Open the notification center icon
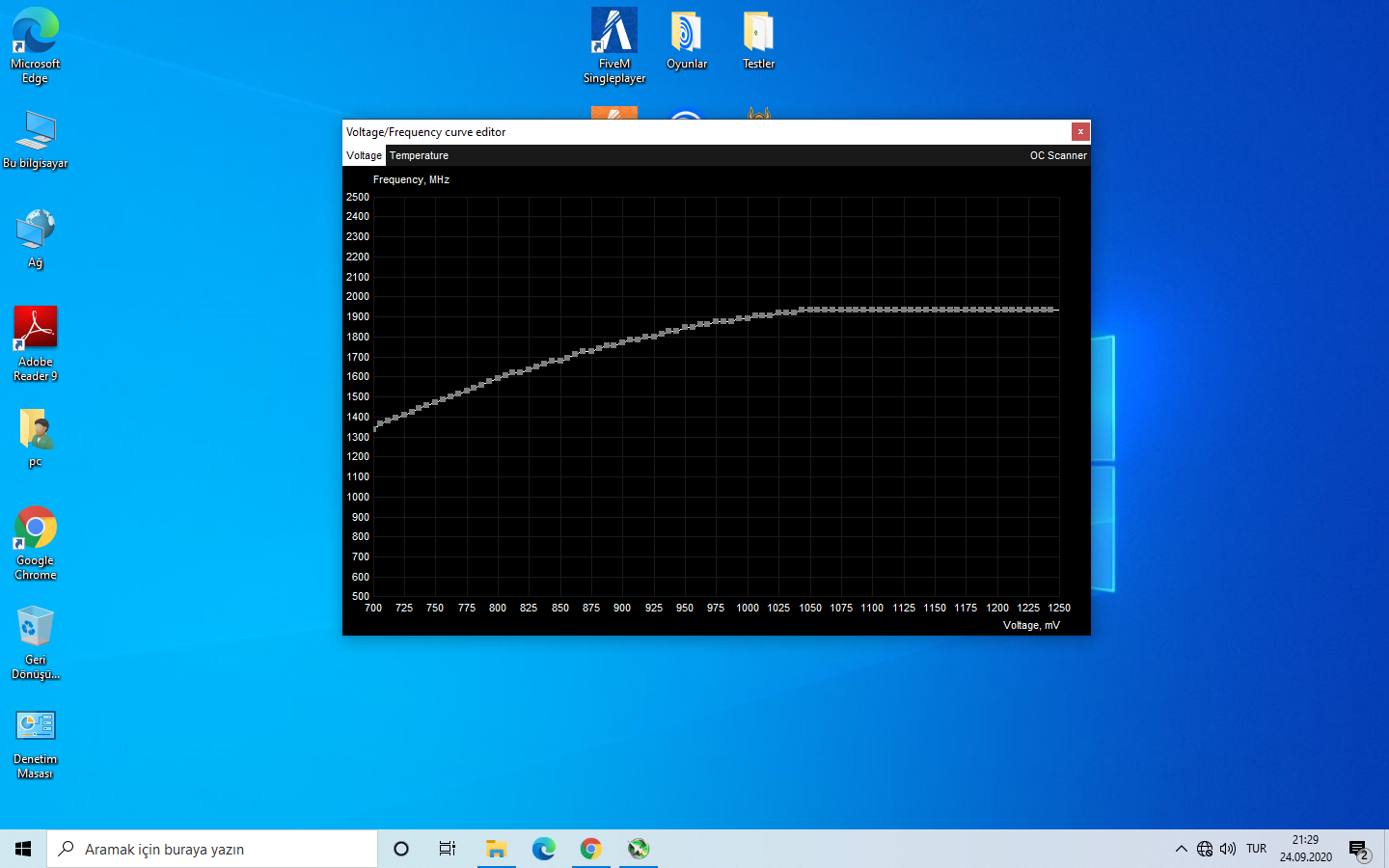This screenshot has width=1389, height=868. (1360, 850)
